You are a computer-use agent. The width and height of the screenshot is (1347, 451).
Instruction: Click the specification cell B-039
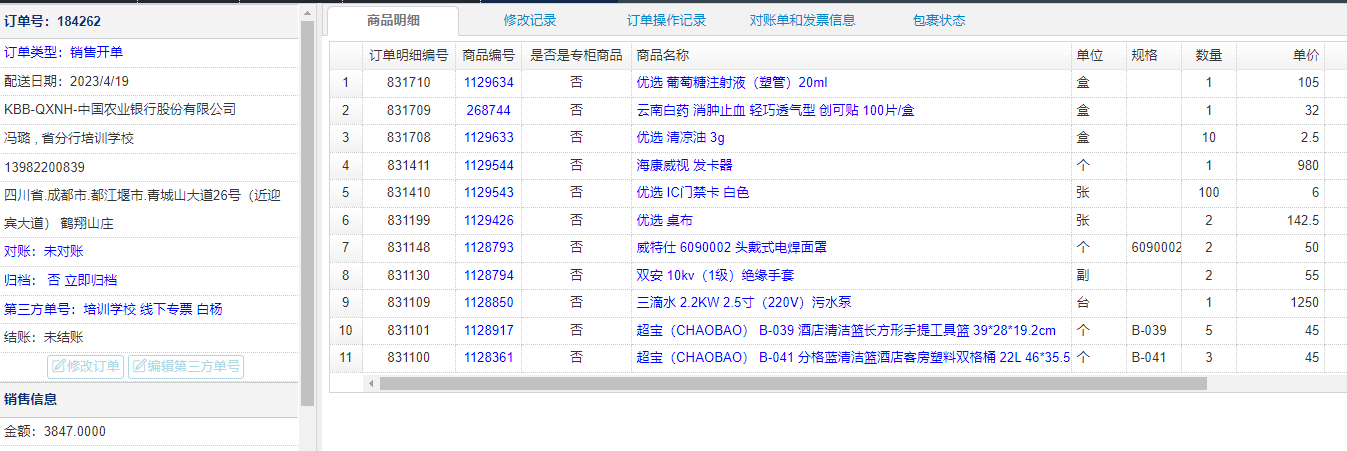pyautogui.click(x=1153, y=330)
